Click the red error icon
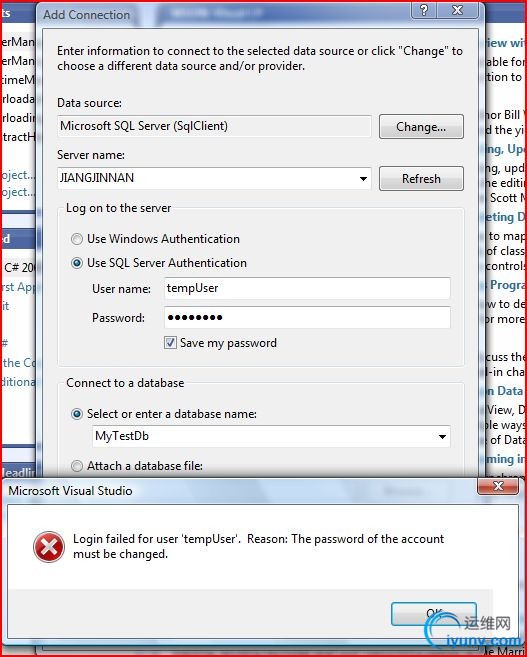 (x=49, y=547)
